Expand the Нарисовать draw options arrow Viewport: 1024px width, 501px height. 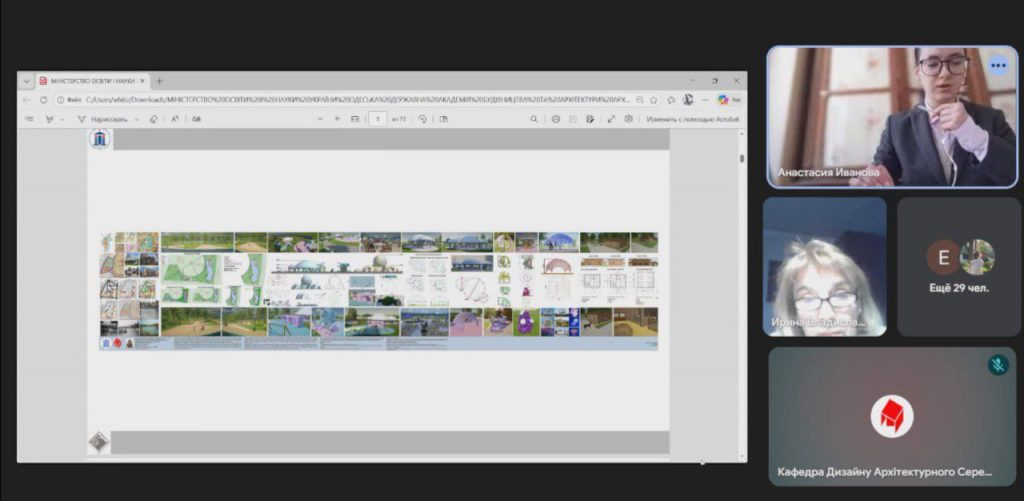click(x=136, y=118)
